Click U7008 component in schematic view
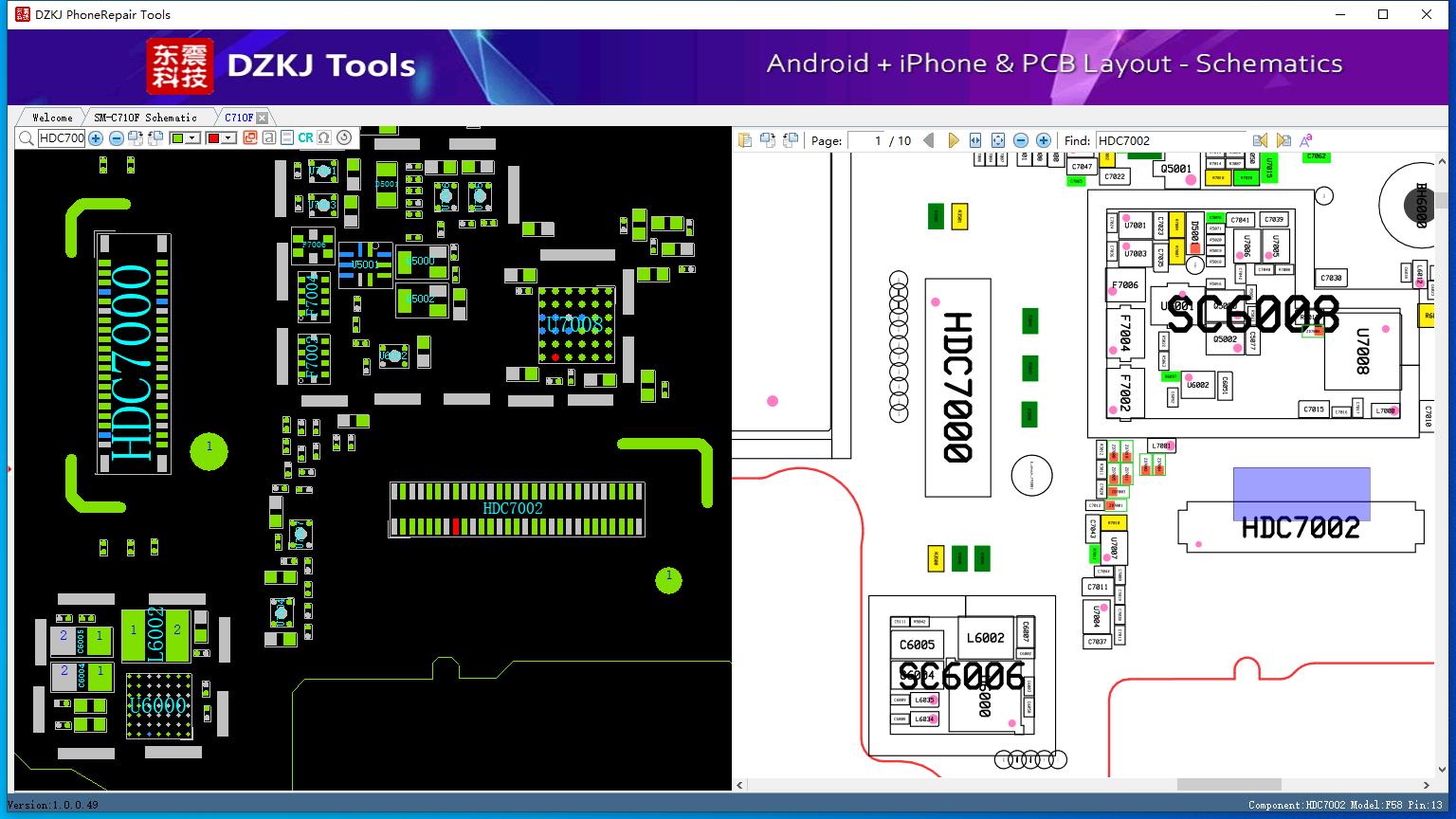1456x819 pixels. pos(1362,351)
